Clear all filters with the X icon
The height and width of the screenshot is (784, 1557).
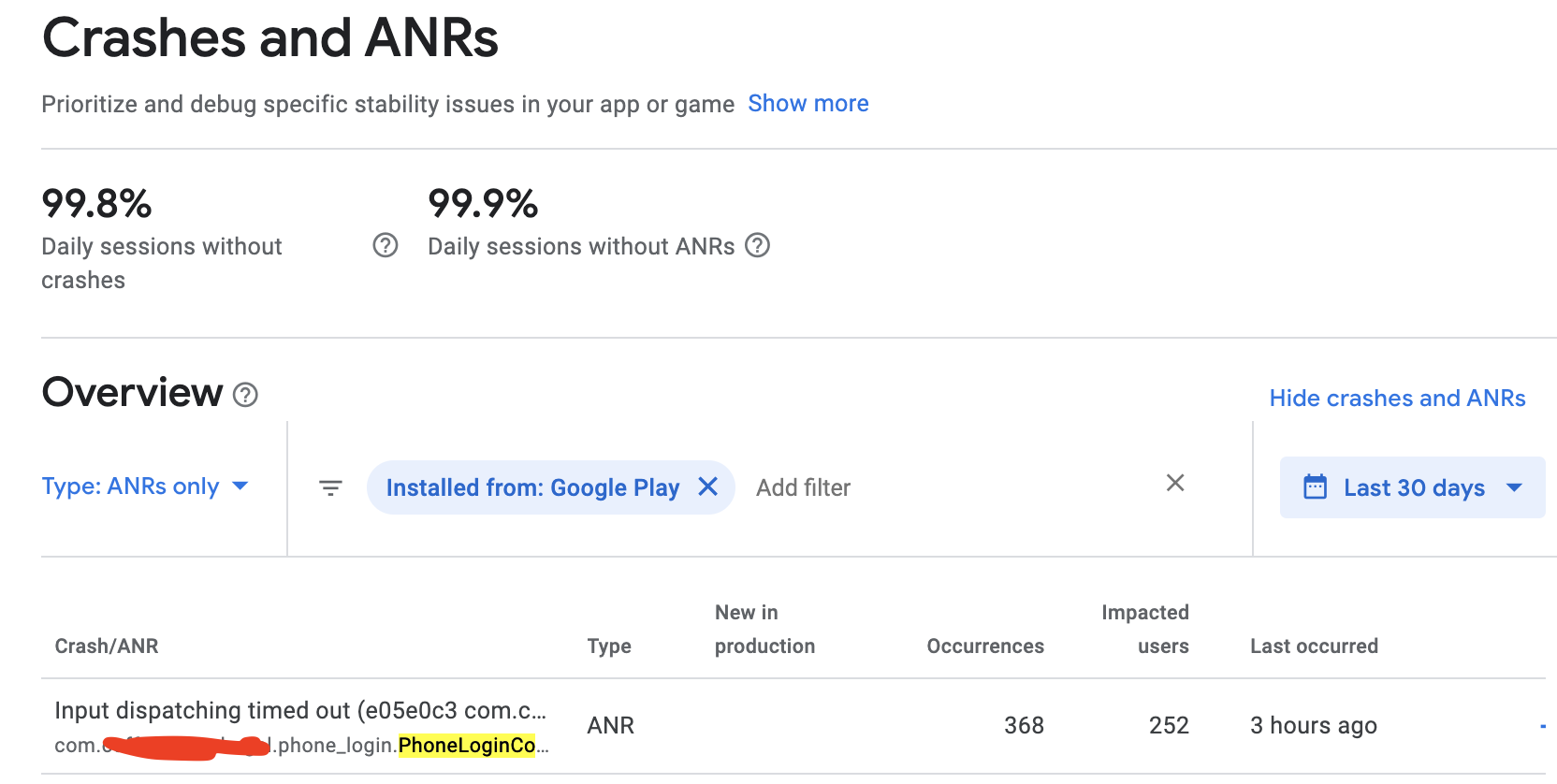point(1175,483)
